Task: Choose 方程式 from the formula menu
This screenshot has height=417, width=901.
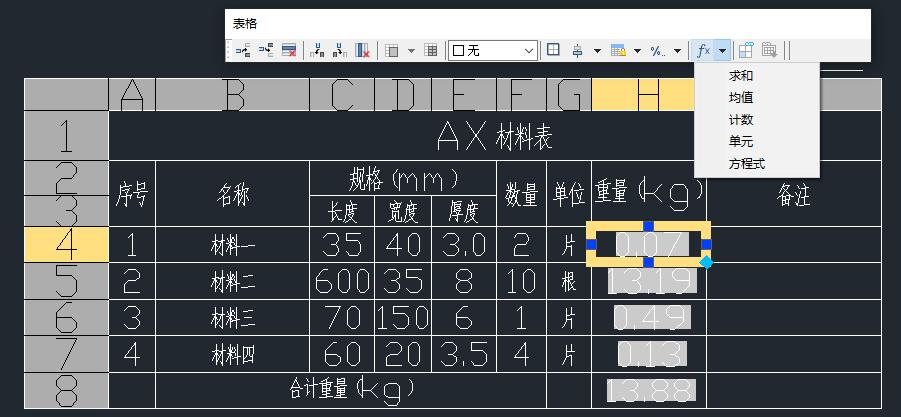Action: click(747, 164)
